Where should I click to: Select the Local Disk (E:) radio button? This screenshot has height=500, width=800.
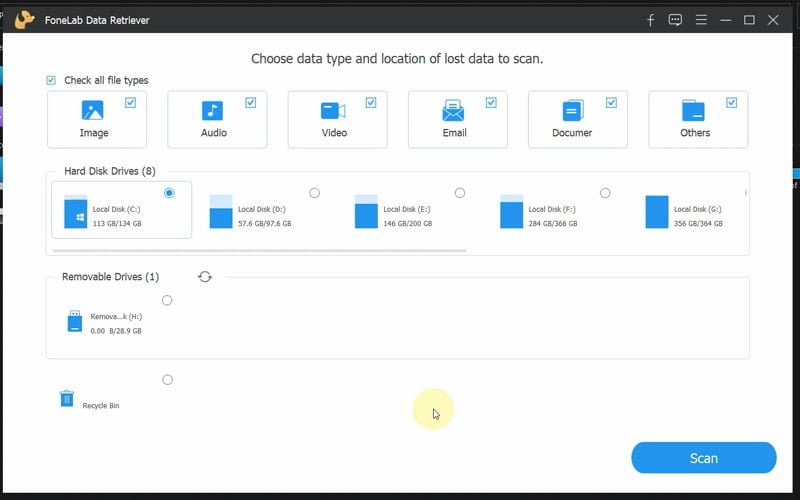click(x=460, y=193)
